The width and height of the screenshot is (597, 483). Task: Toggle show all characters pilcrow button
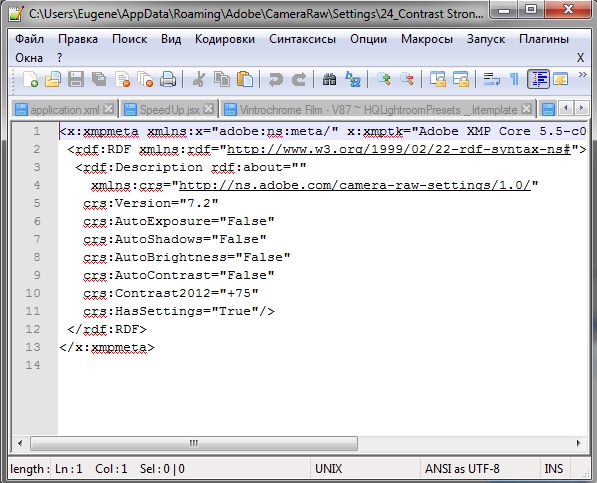(514, 80)
